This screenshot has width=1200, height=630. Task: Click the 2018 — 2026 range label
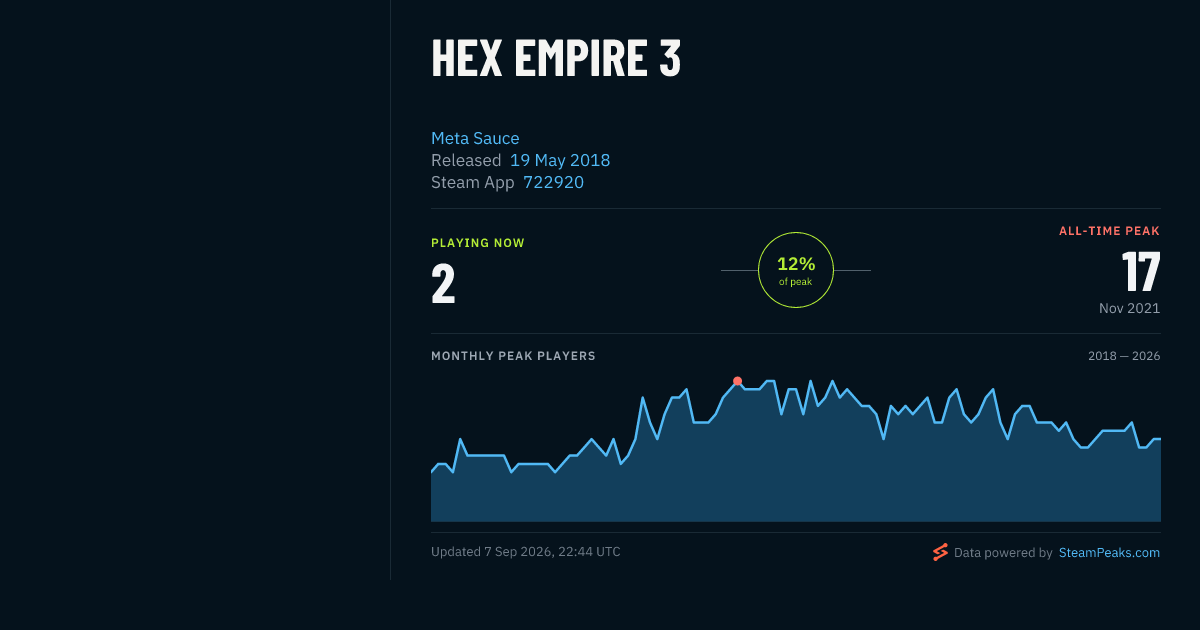tap(1124, 356)
